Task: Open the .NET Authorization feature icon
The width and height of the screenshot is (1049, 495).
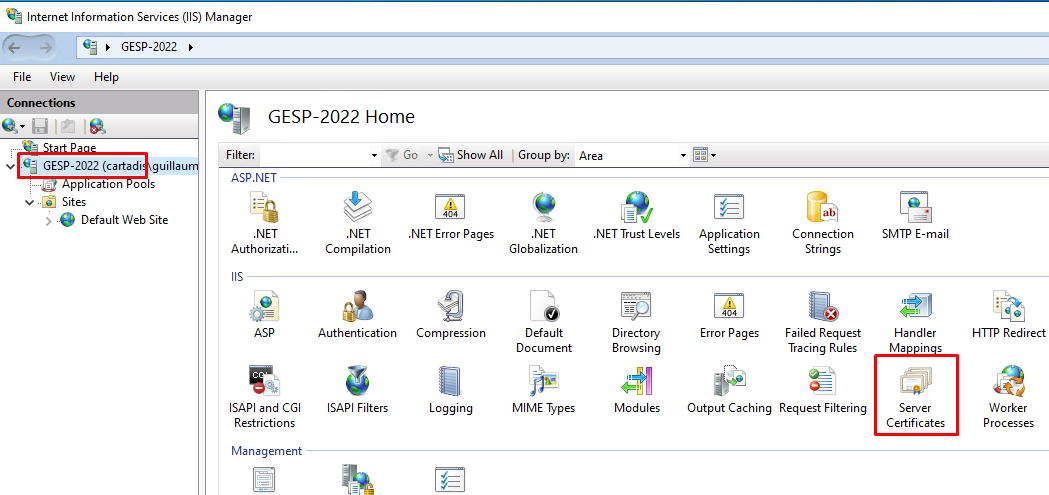Action: pyautogui.click(x=266, y=224)
